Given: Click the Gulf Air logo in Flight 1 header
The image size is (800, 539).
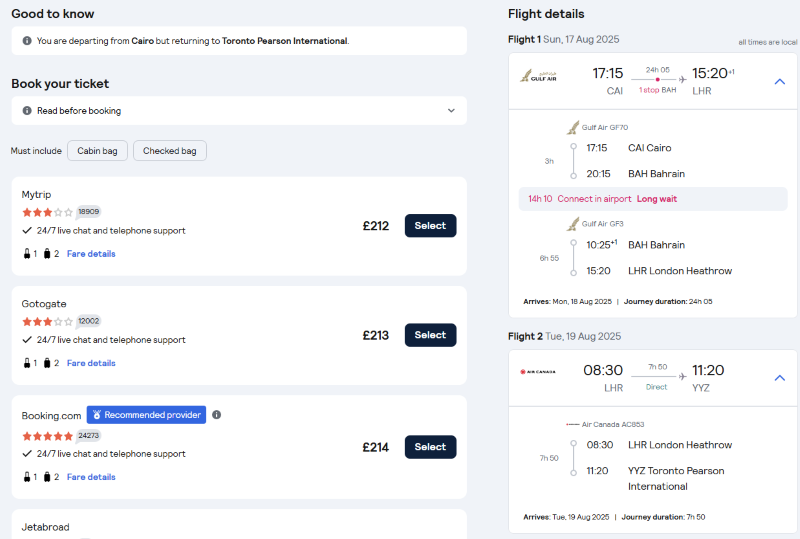Looking at the screenshot, I should [x=538, y=76].
